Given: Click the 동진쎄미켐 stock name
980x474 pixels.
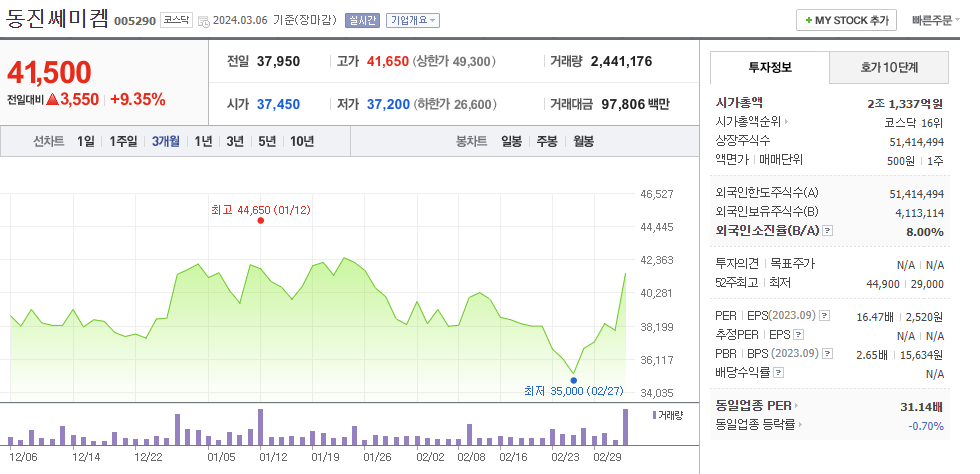Looking at the screenshot, I should pos(57,19).
